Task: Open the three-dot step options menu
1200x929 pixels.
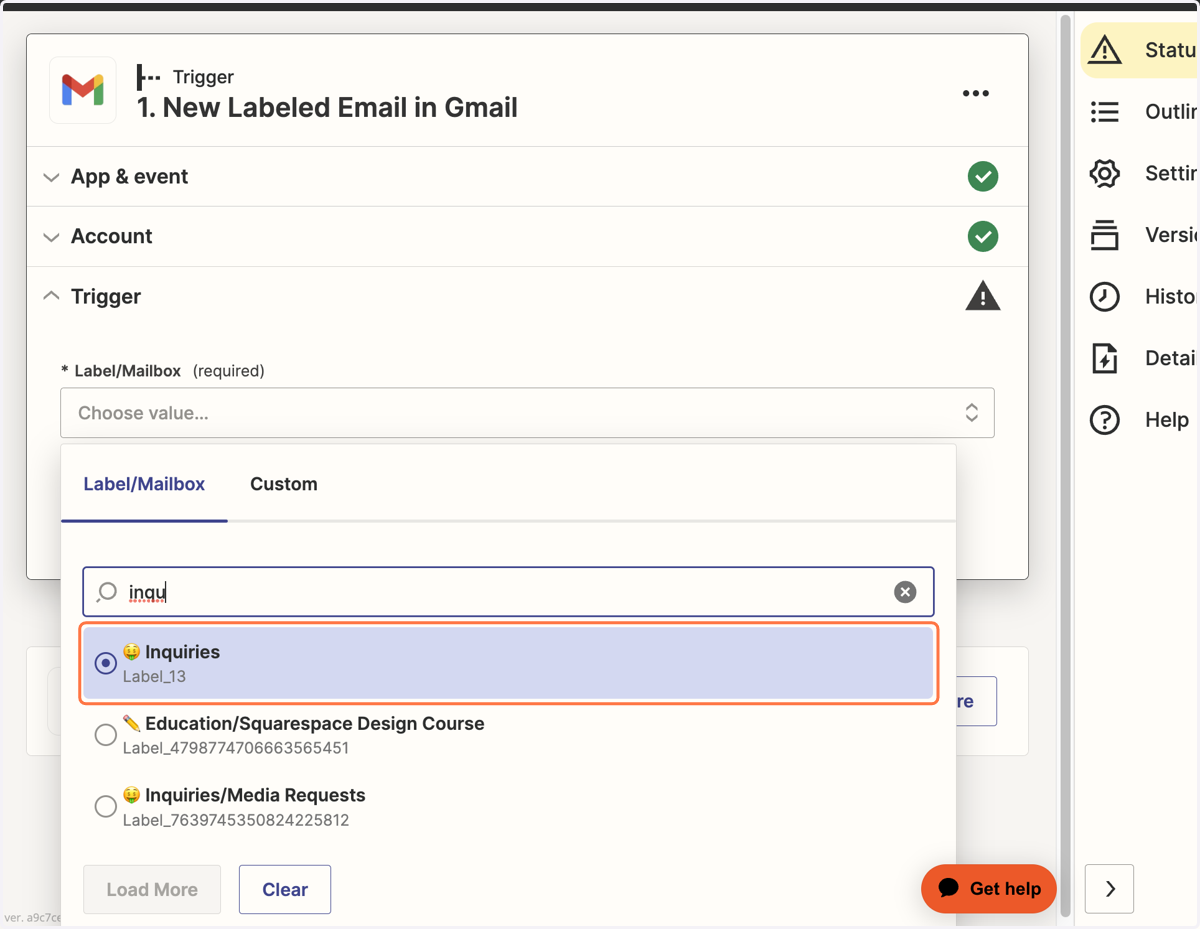Action: (975, 93)
